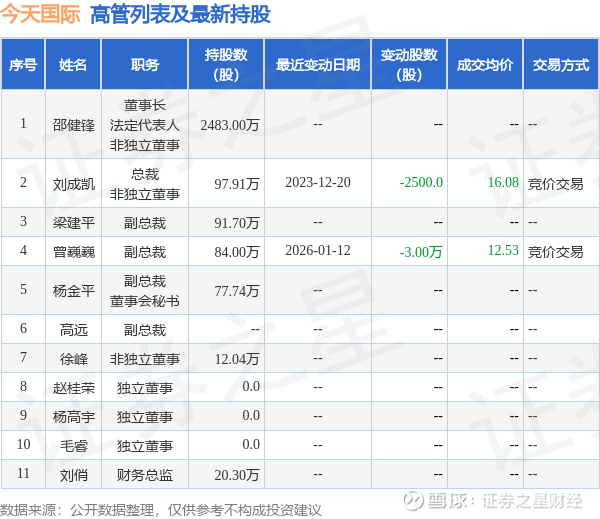Click the 最近变动日期 column header
600x519 pixels.
318,65
